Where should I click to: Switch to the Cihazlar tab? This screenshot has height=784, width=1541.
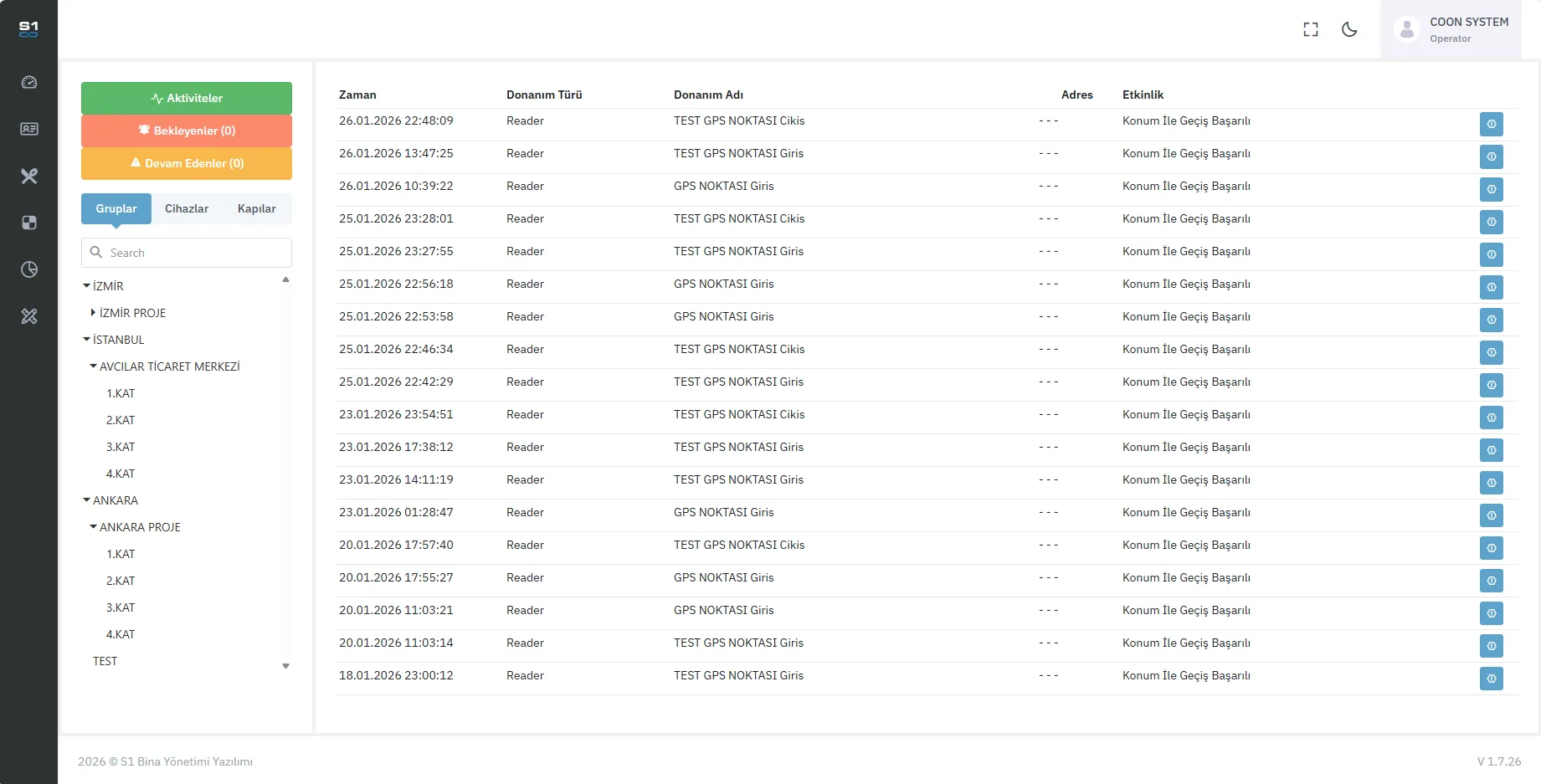click(x=187, y=208)
